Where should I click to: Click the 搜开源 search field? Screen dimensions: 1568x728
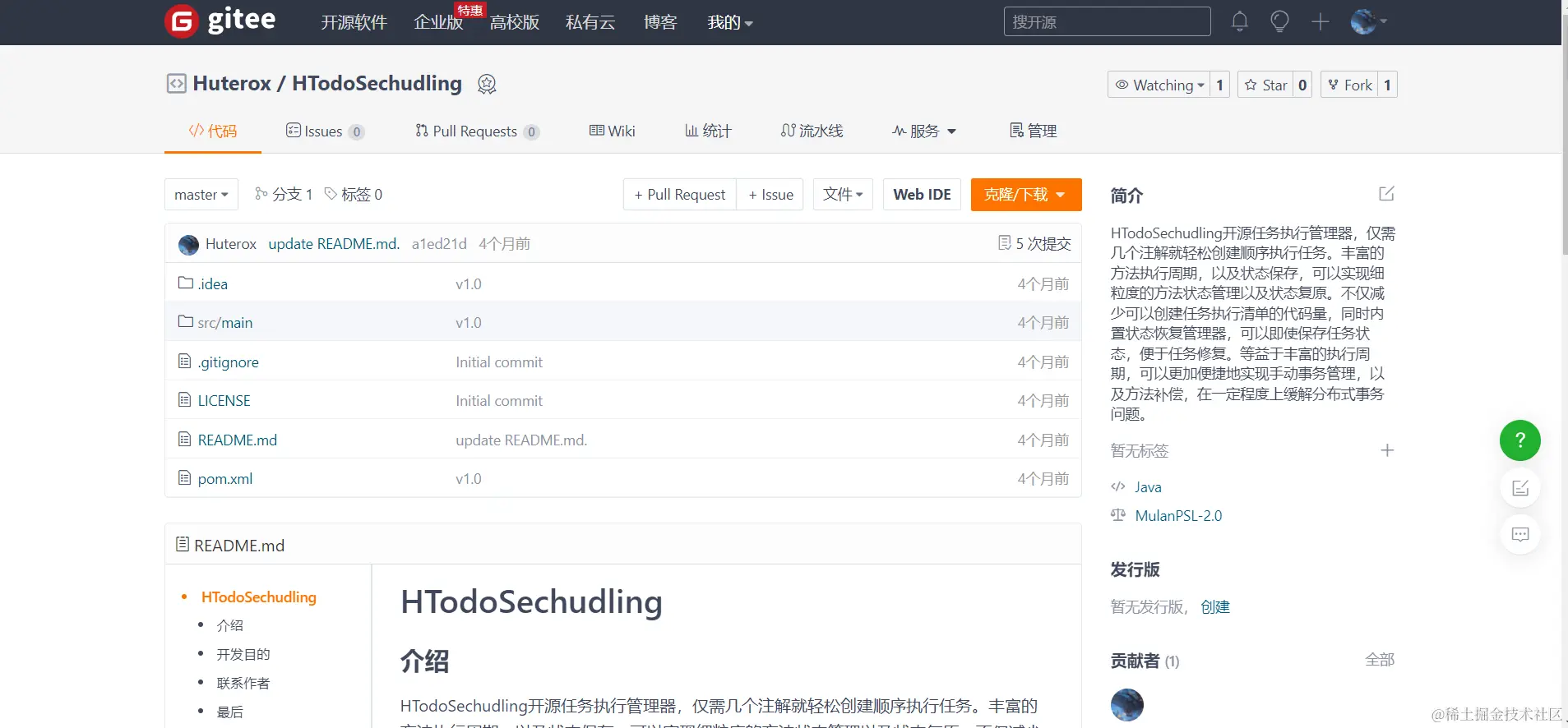click(1107, 21)
